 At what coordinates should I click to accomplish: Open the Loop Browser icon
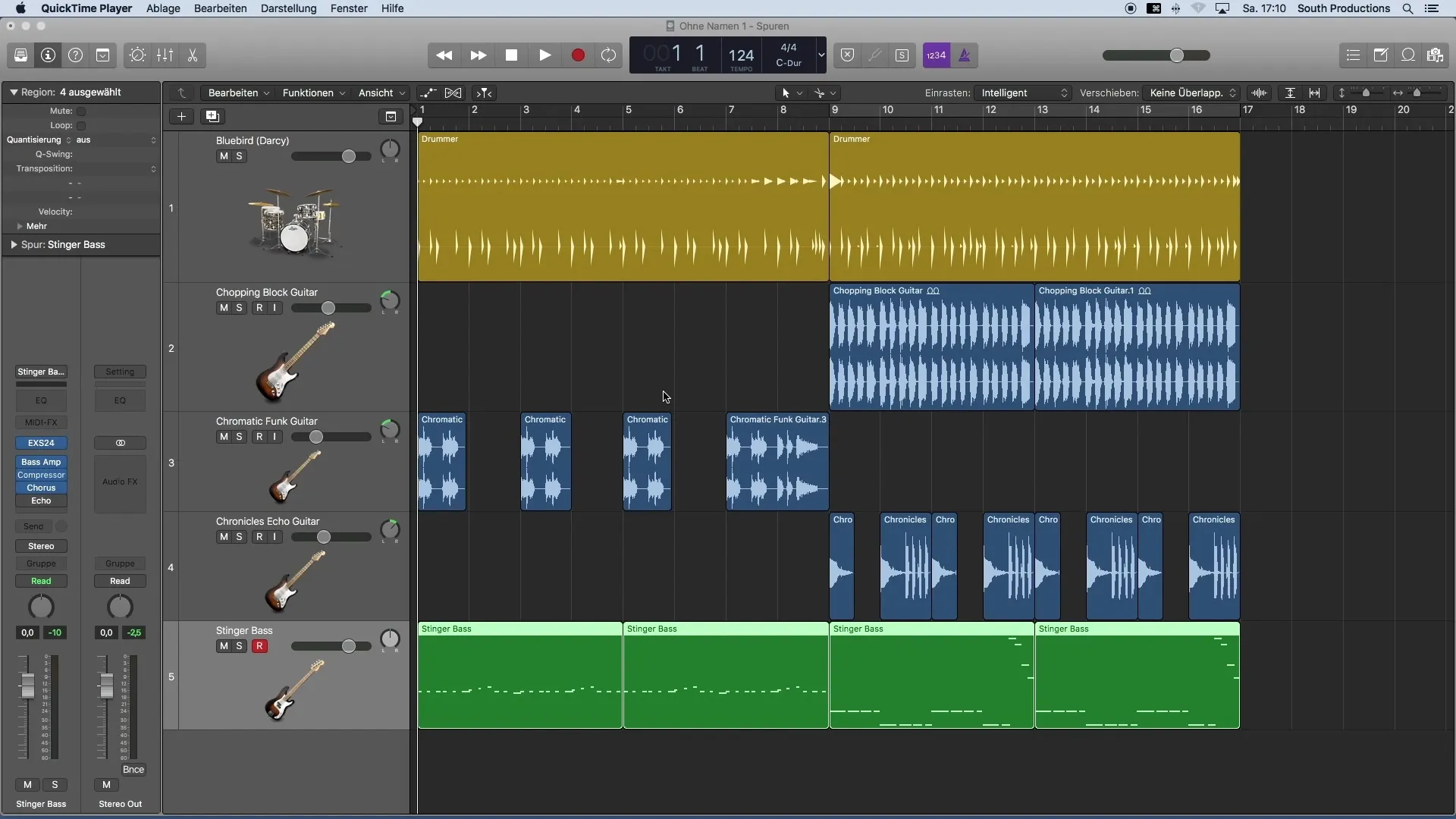click(1408, 55)
